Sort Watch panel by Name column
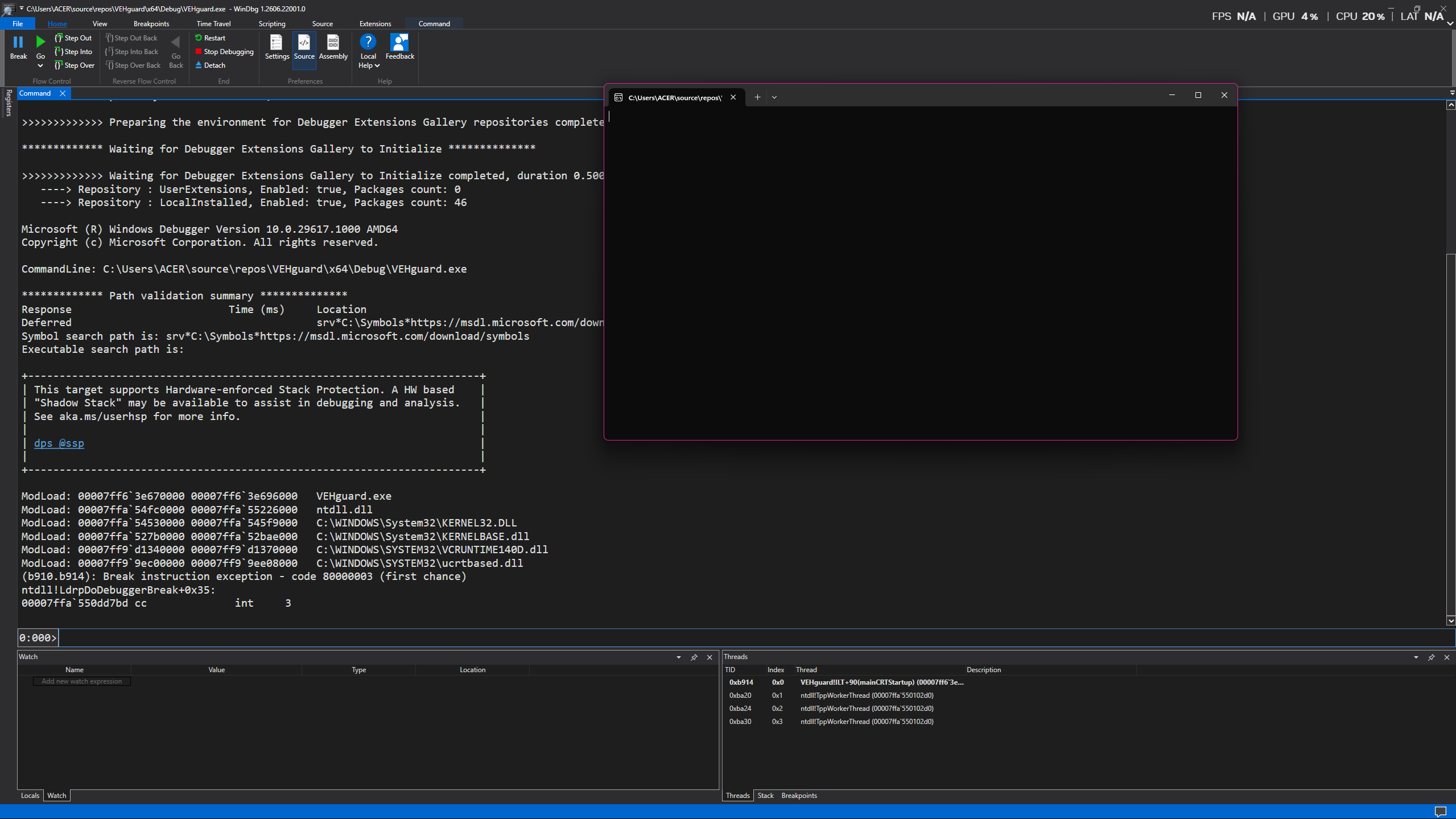The height and width of the screenshot is (819, 1456). 75,670
